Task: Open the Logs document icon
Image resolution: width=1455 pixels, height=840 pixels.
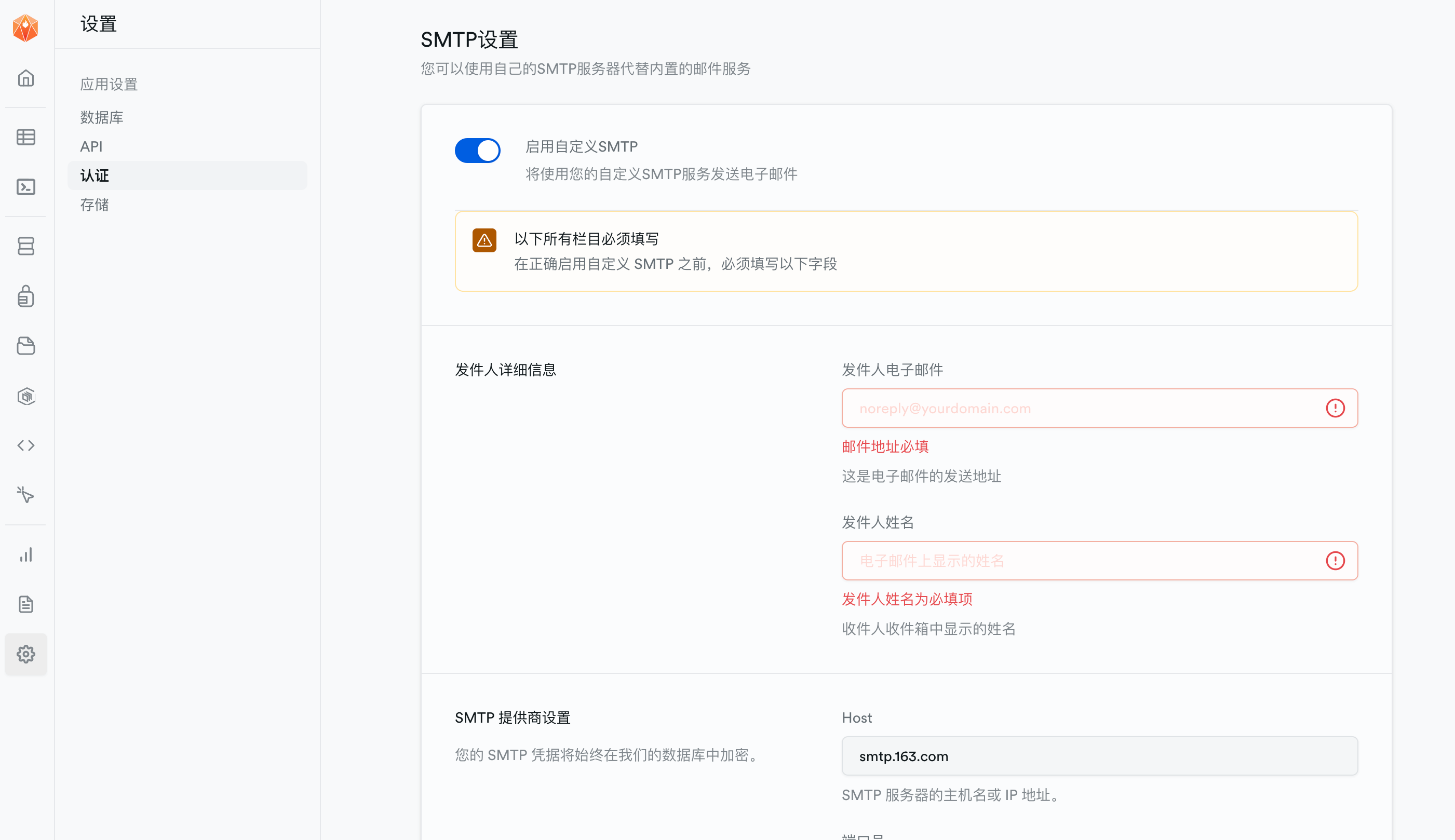Action: pyautogui.click(x=25, y=604)
